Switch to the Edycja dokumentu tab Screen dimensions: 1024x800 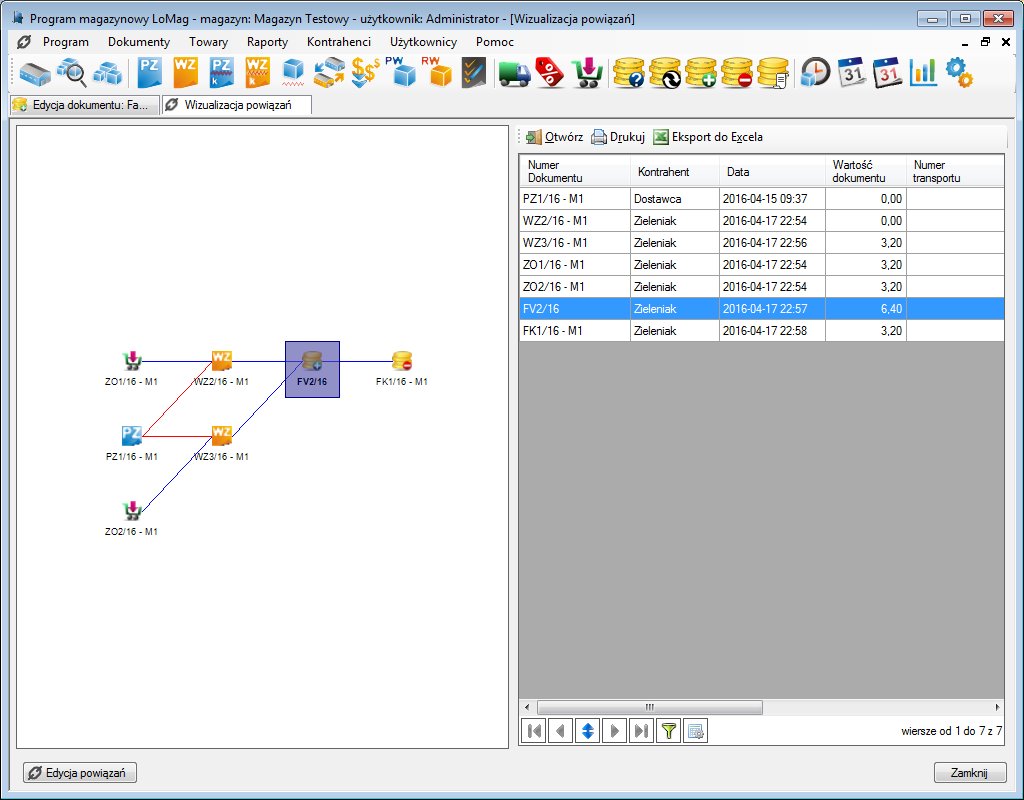(x=84, y=105)
